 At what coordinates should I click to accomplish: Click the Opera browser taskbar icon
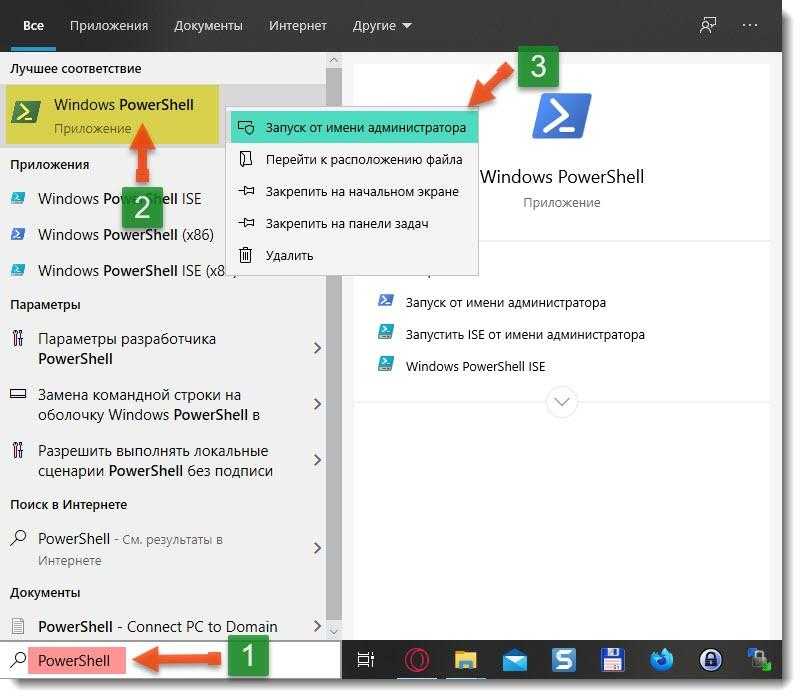tap(417, 660)
